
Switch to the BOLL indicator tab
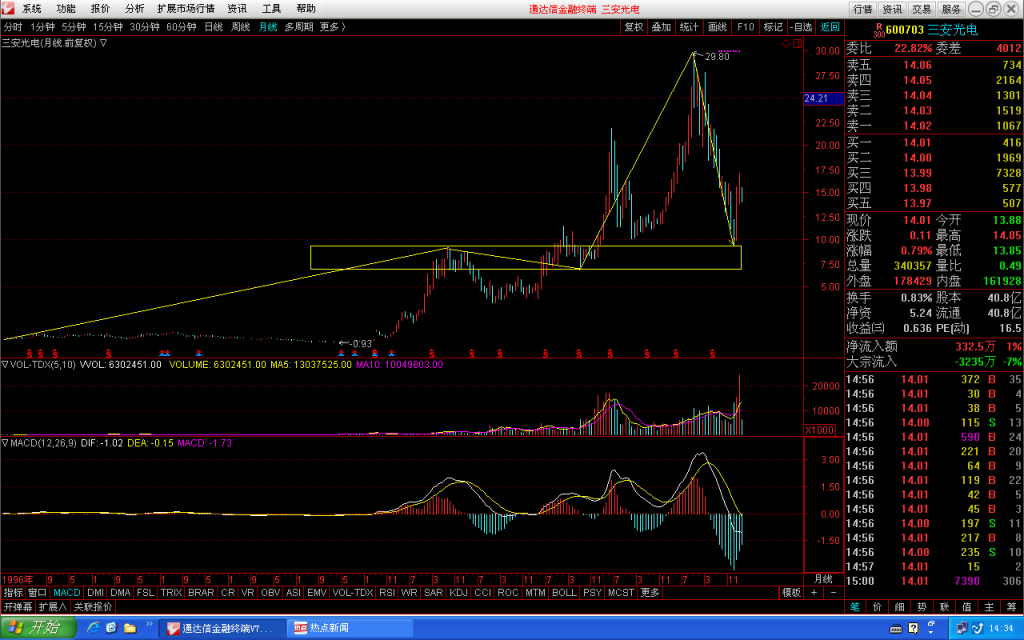pos(564,592)
